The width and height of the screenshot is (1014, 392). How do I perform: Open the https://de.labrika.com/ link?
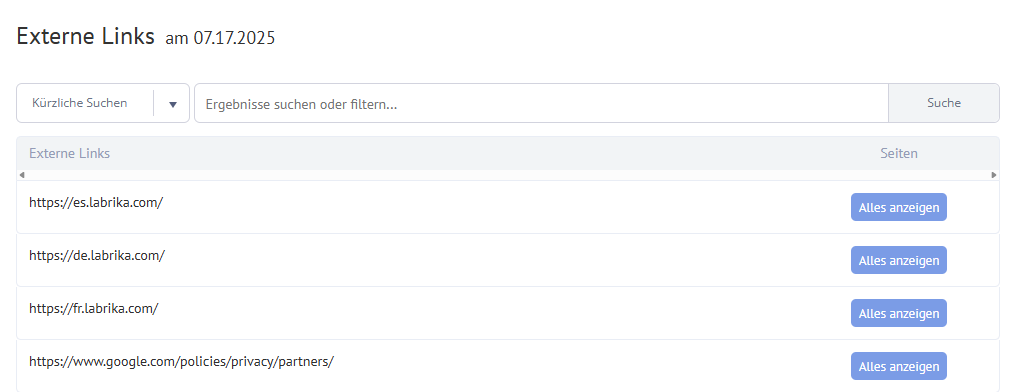click(97, 256)
